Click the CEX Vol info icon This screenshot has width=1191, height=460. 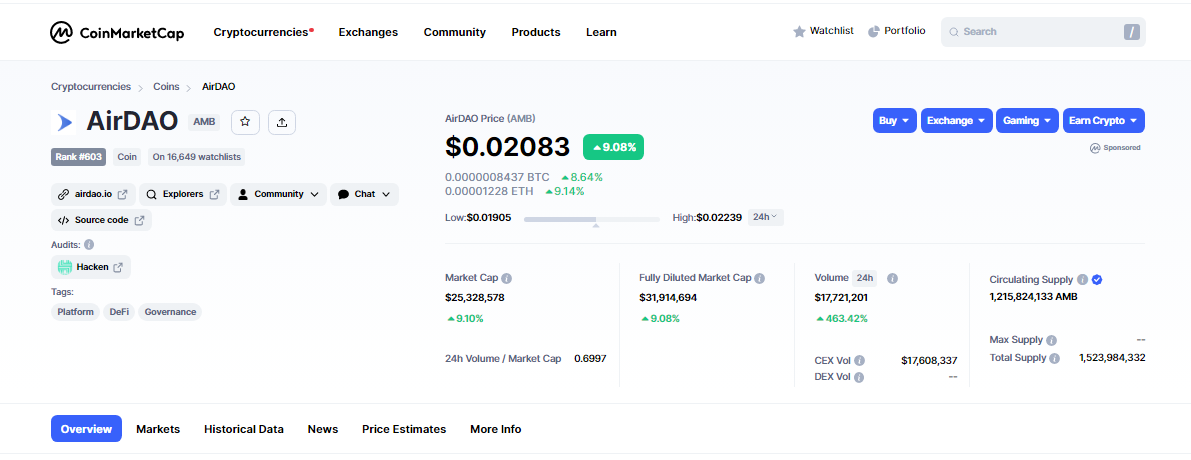[859, 361]
